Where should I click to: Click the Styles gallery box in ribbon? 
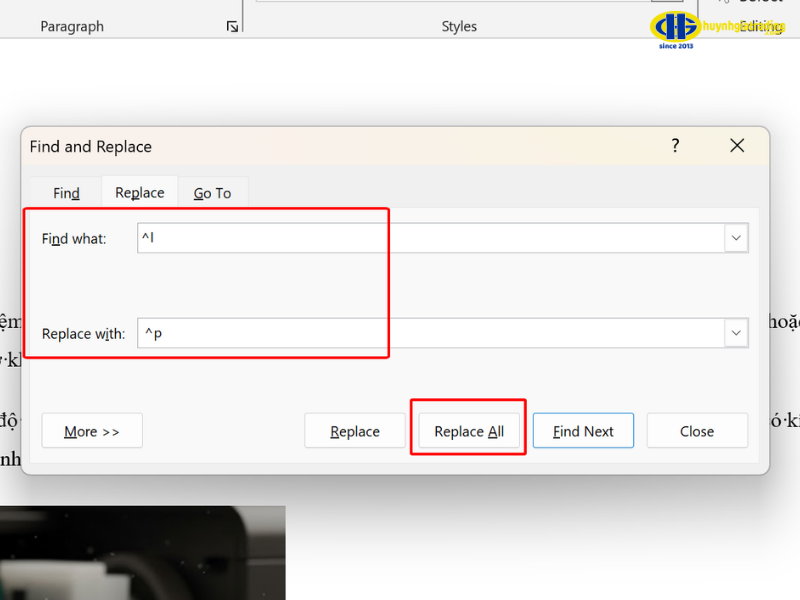tap(460, 4)
